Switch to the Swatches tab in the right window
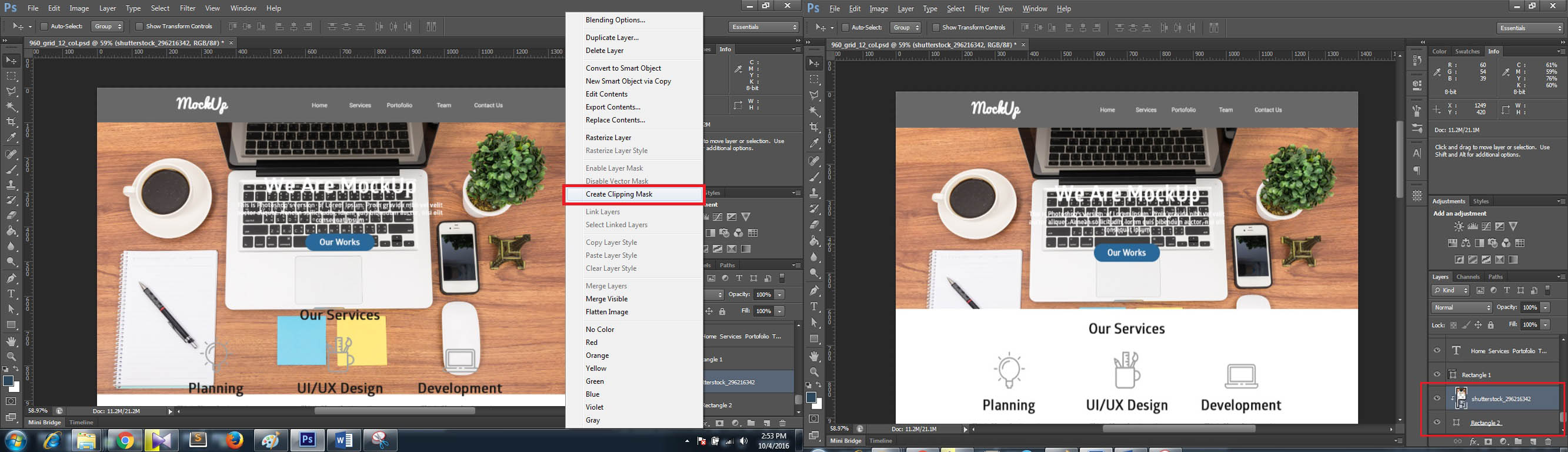 pyautogui.click(x=1467, y=51)
